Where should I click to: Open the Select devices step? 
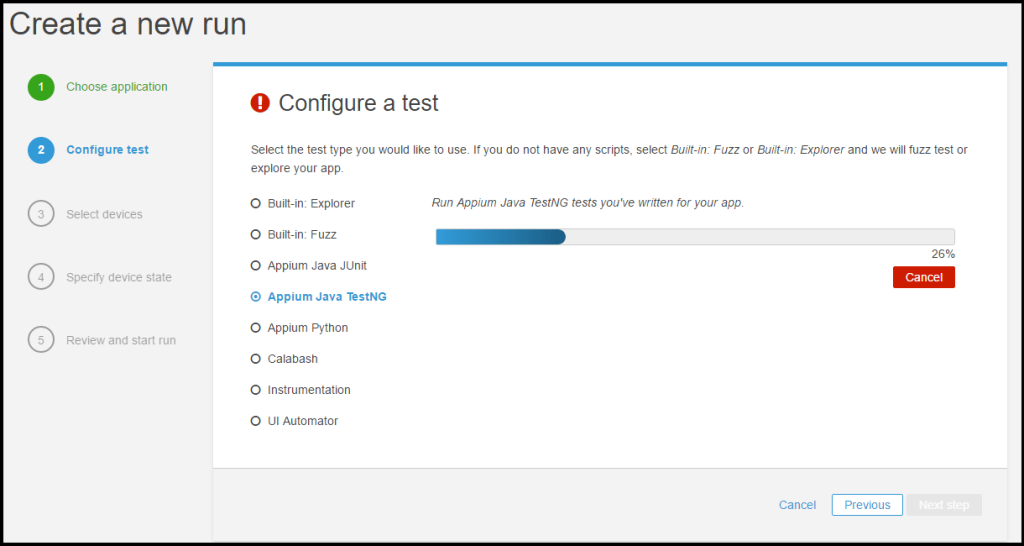click(104, 214)
